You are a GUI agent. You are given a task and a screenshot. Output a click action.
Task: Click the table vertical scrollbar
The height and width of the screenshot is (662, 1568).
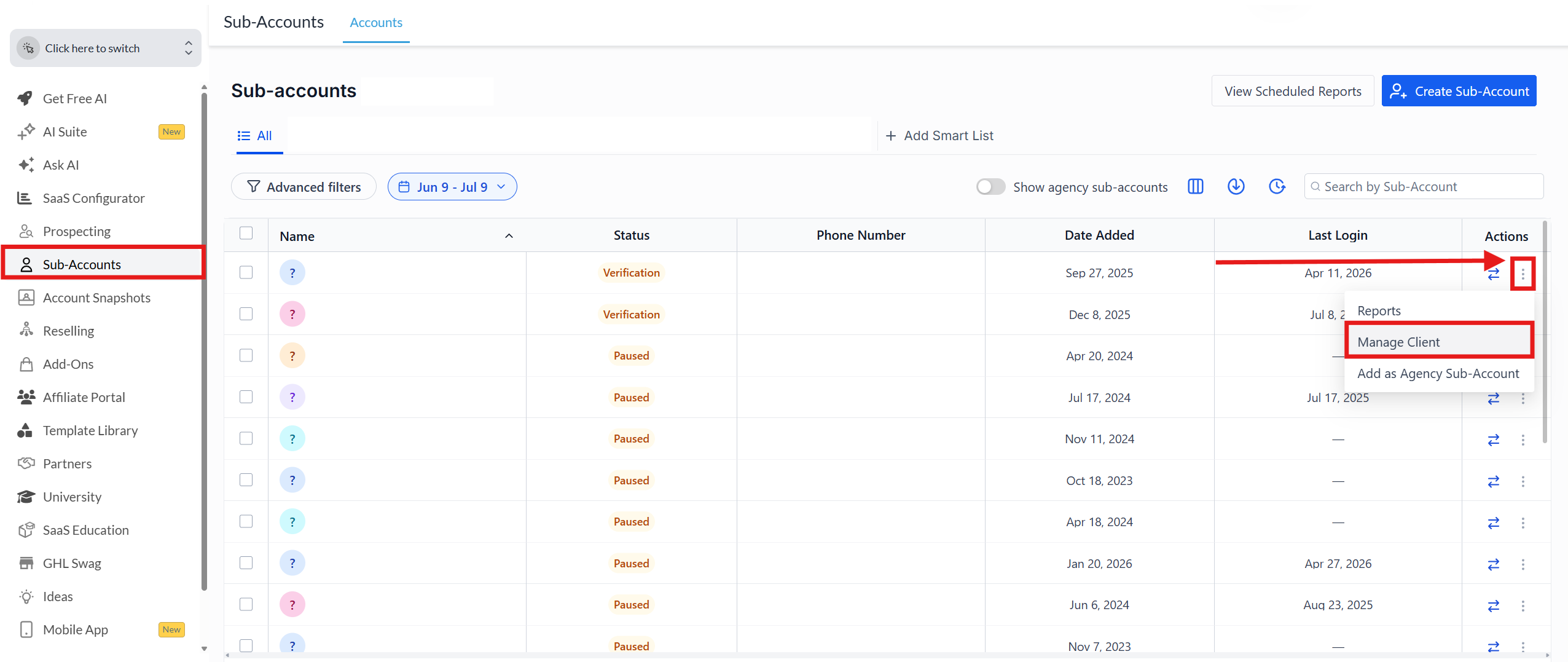point(1545,332)
